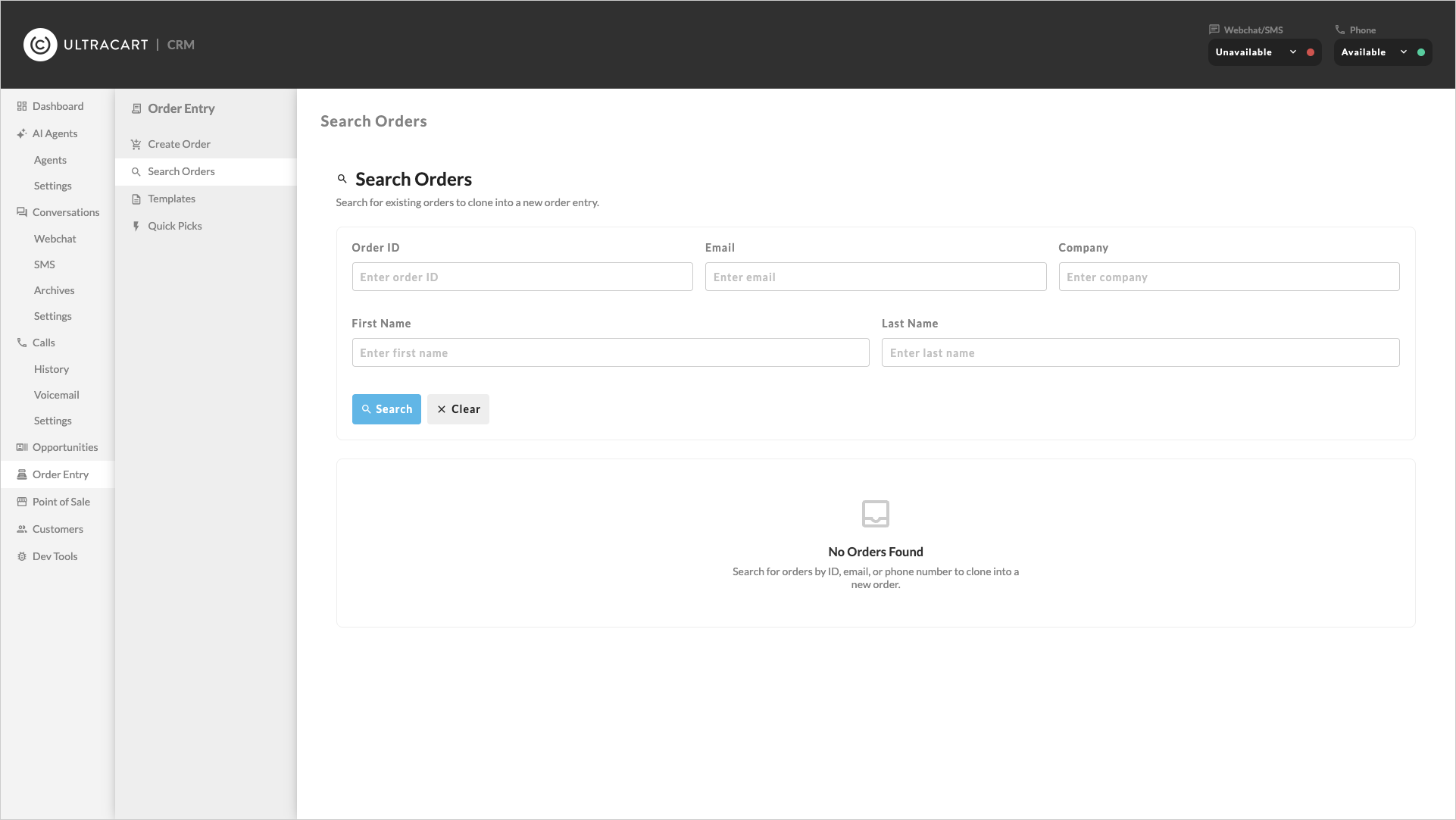Open Voicemail
This screenshot has height=820, width=1456.
click(x=56, y=395)
